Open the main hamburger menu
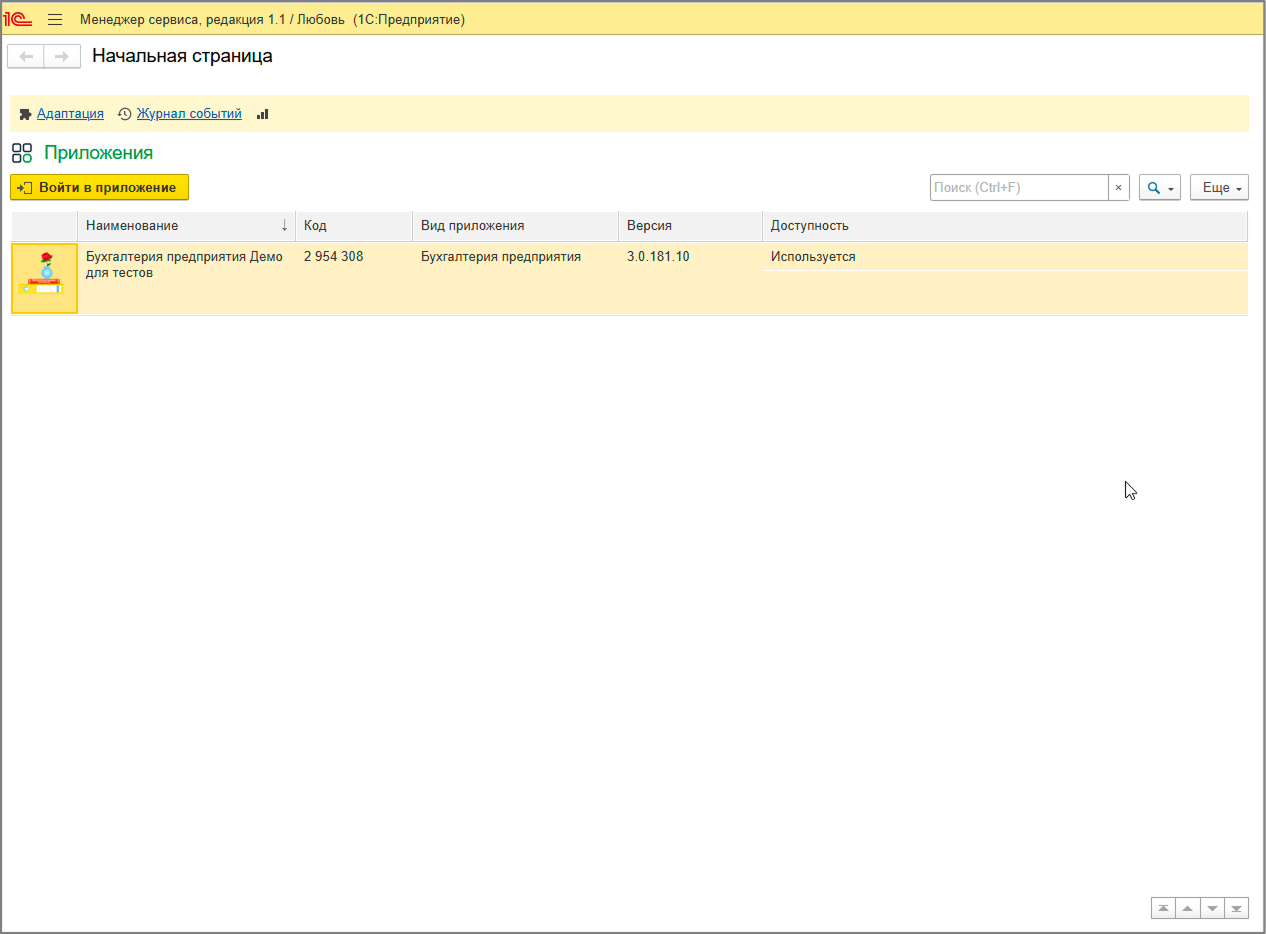Image resolution: width=1266 pixels, height=934 pixels. [x=55, y=19]
